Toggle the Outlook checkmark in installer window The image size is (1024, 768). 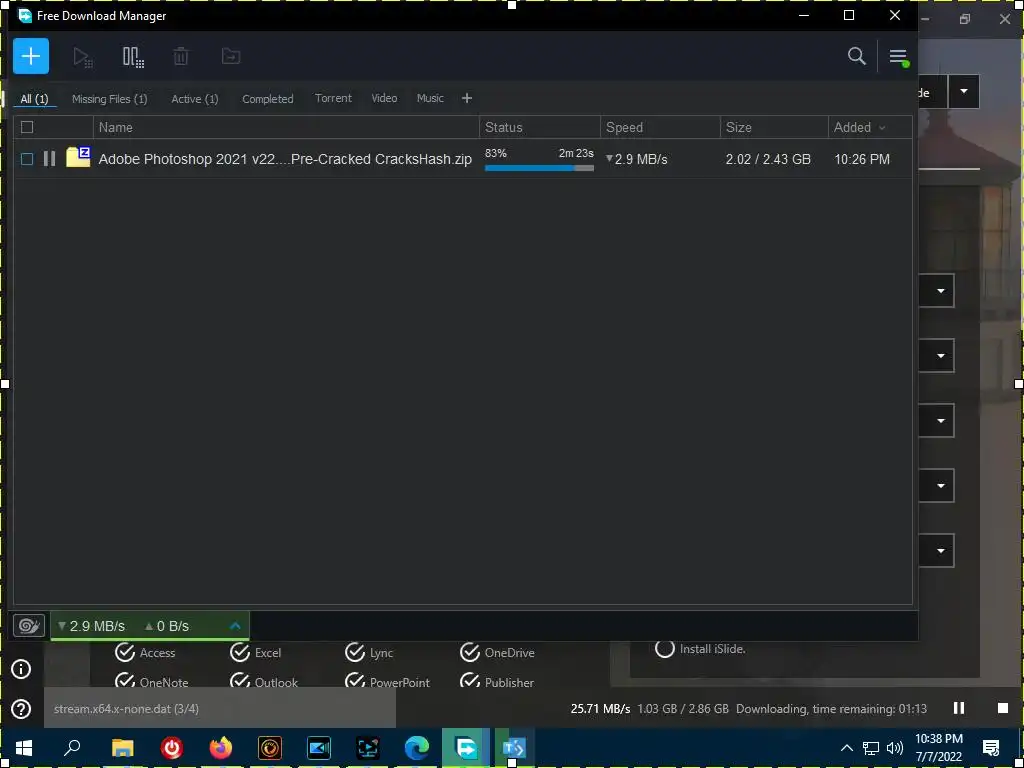coord(240,680)
